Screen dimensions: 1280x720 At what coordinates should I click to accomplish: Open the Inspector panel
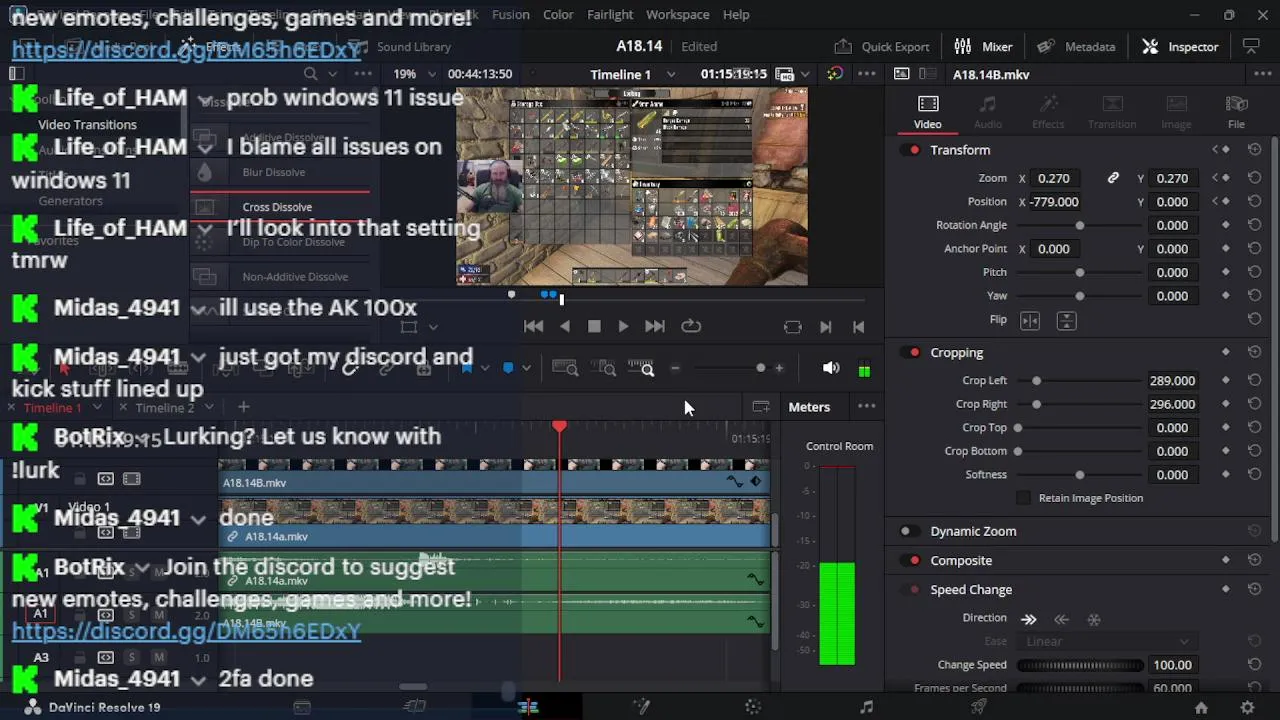point(1181,46)
